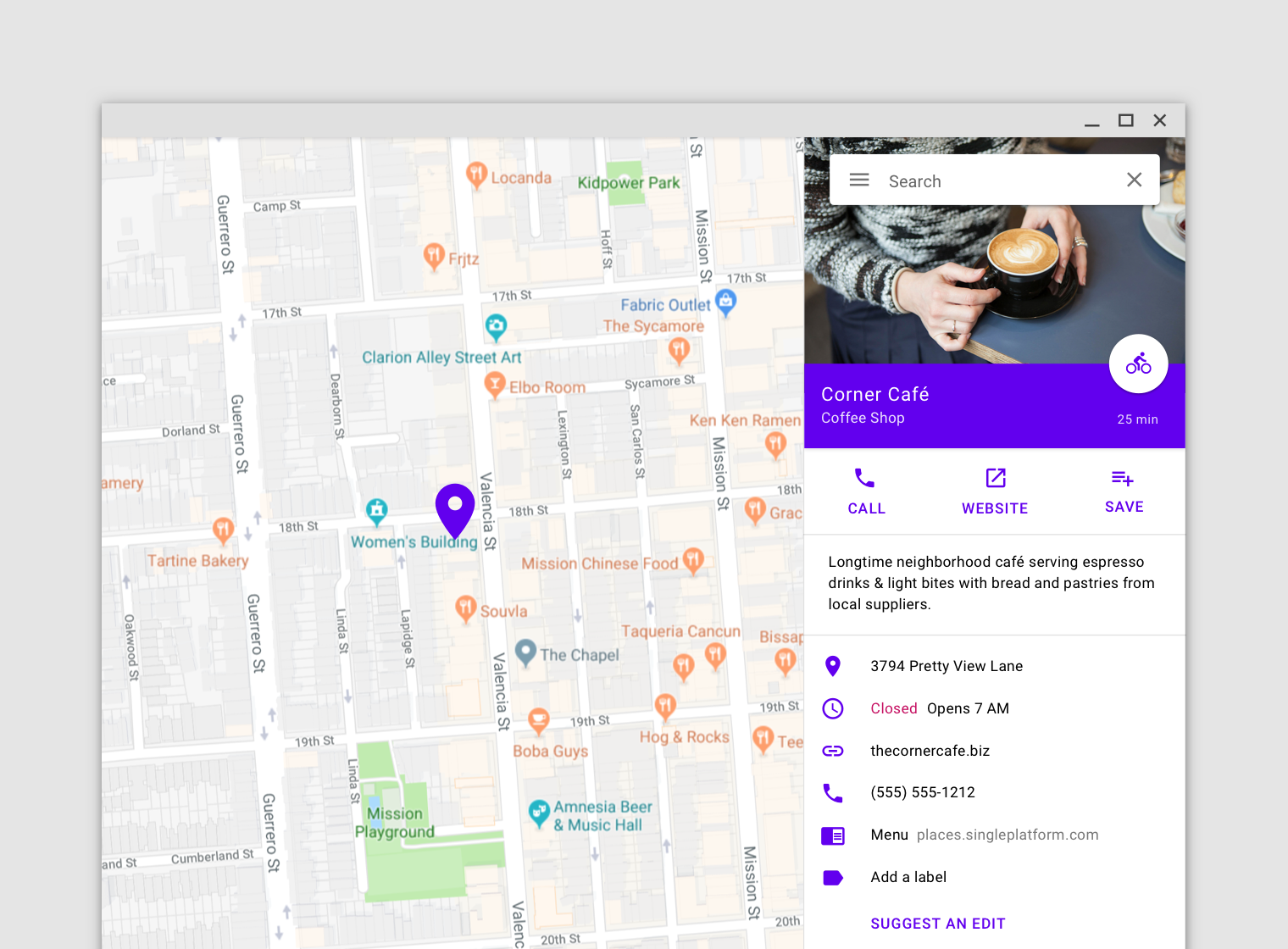Clear the search field with the X
Screen dimensions: 1288x949
(1135, 180)
